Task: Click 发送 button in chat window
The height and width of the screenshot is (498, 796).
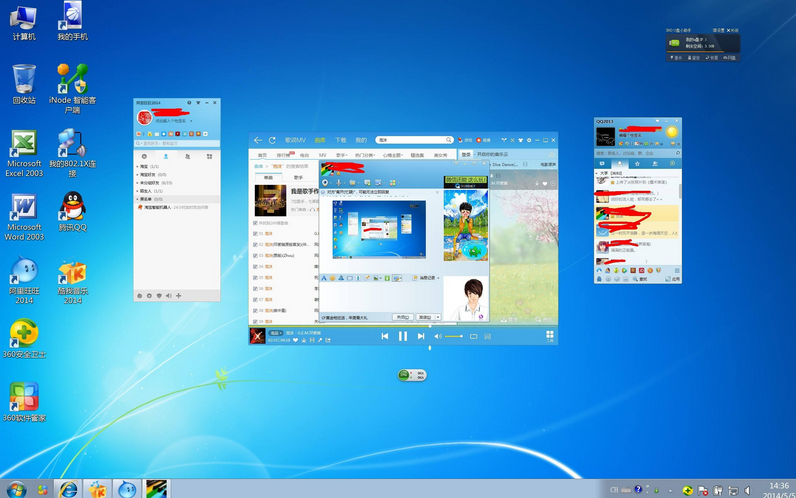Action: point(424,317)
